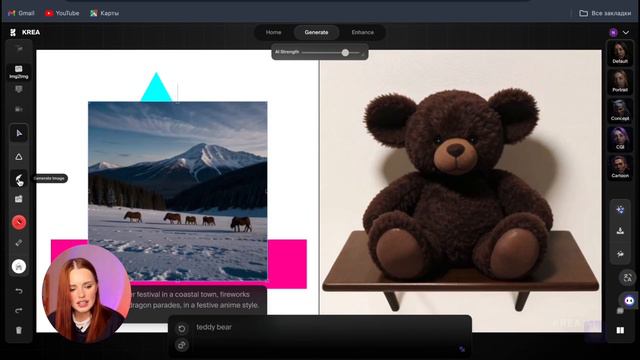Select the triangle shape tool
640x360 pixels.
point(19,157)
